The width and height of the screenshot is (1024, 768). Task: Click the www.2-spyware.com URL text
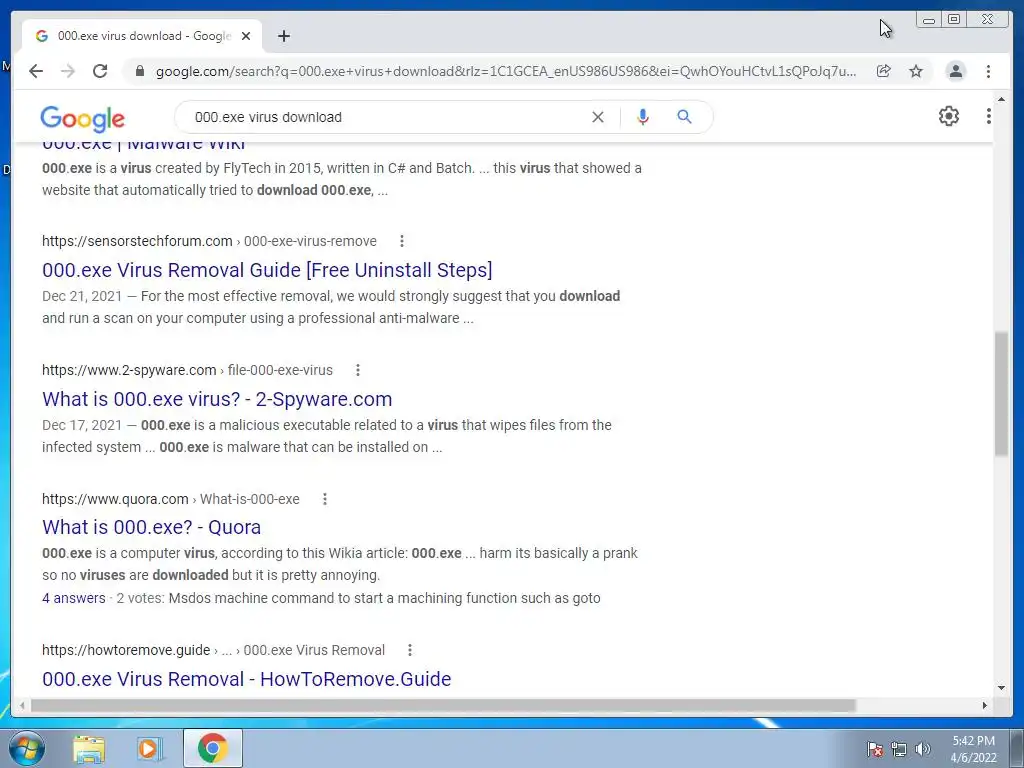click(x=129, y=370)
